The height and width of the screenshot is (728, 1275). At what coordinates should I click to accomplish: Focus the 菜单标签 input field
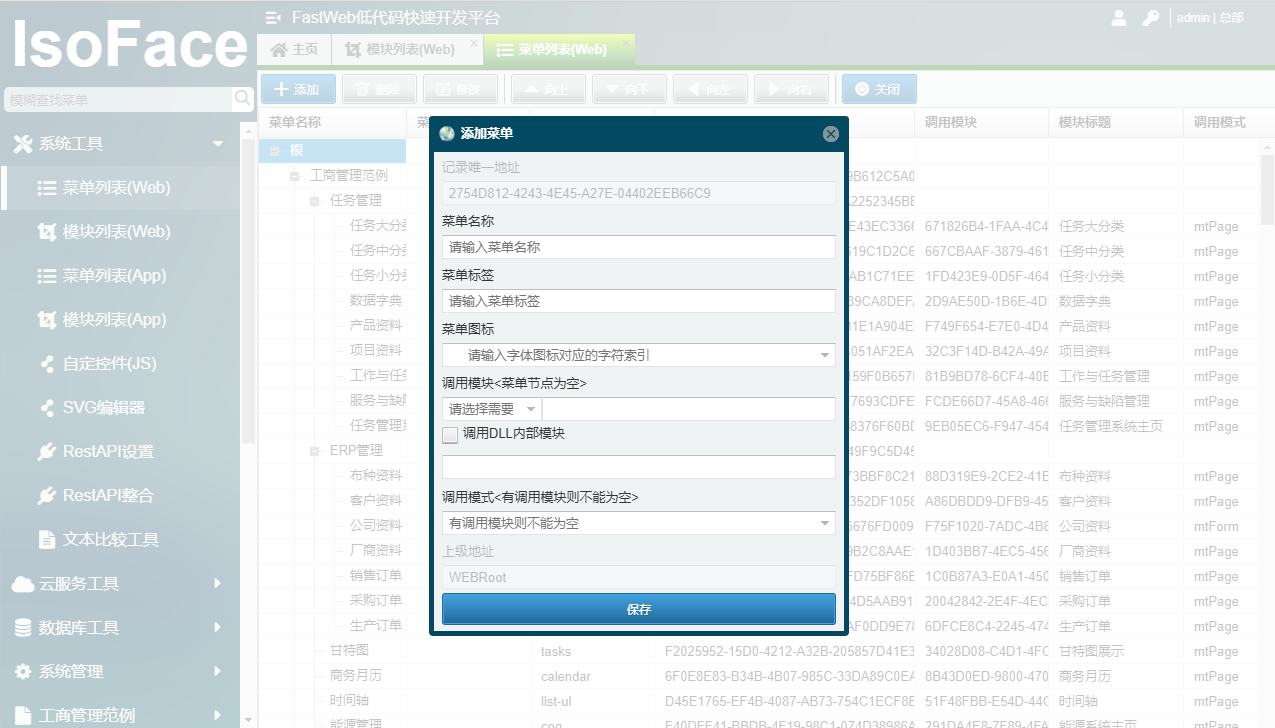pyautogui.click(x=638, y=301)
